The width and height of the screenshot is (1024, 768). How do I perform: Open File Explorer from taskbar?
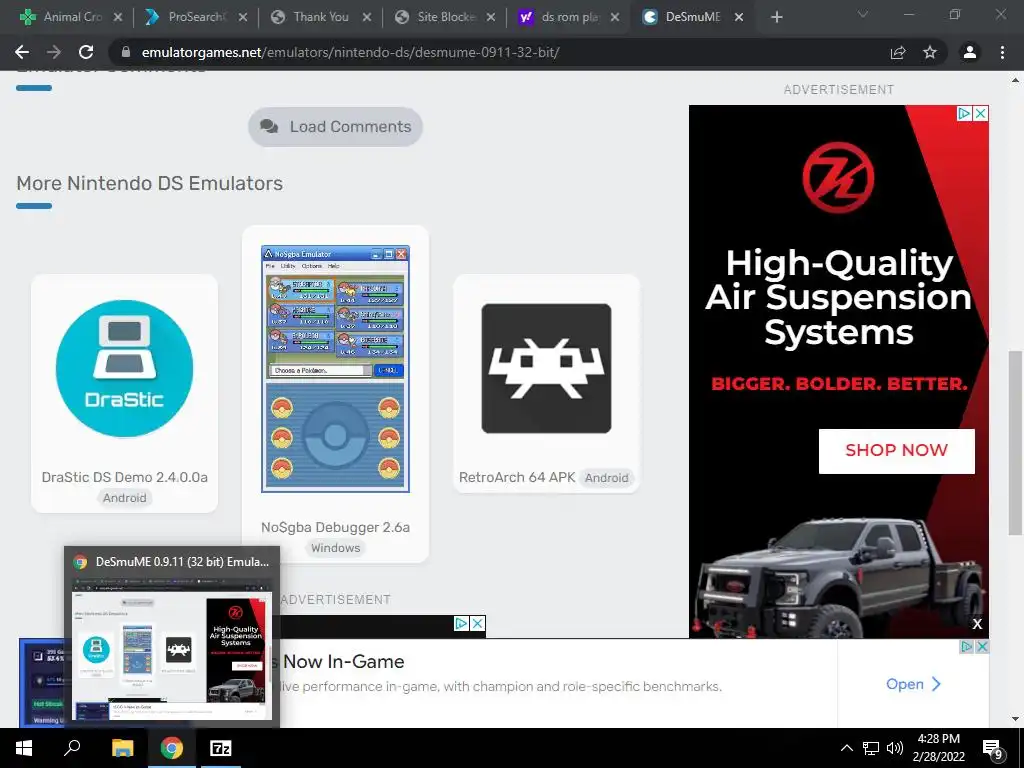[122, 748]
